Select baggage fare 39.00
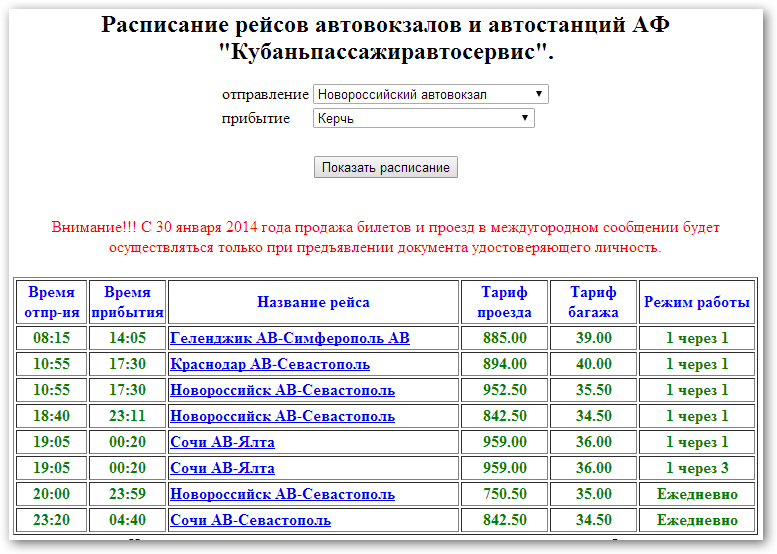This screenshot has width=777, height=554. click(x=593, y=338)
